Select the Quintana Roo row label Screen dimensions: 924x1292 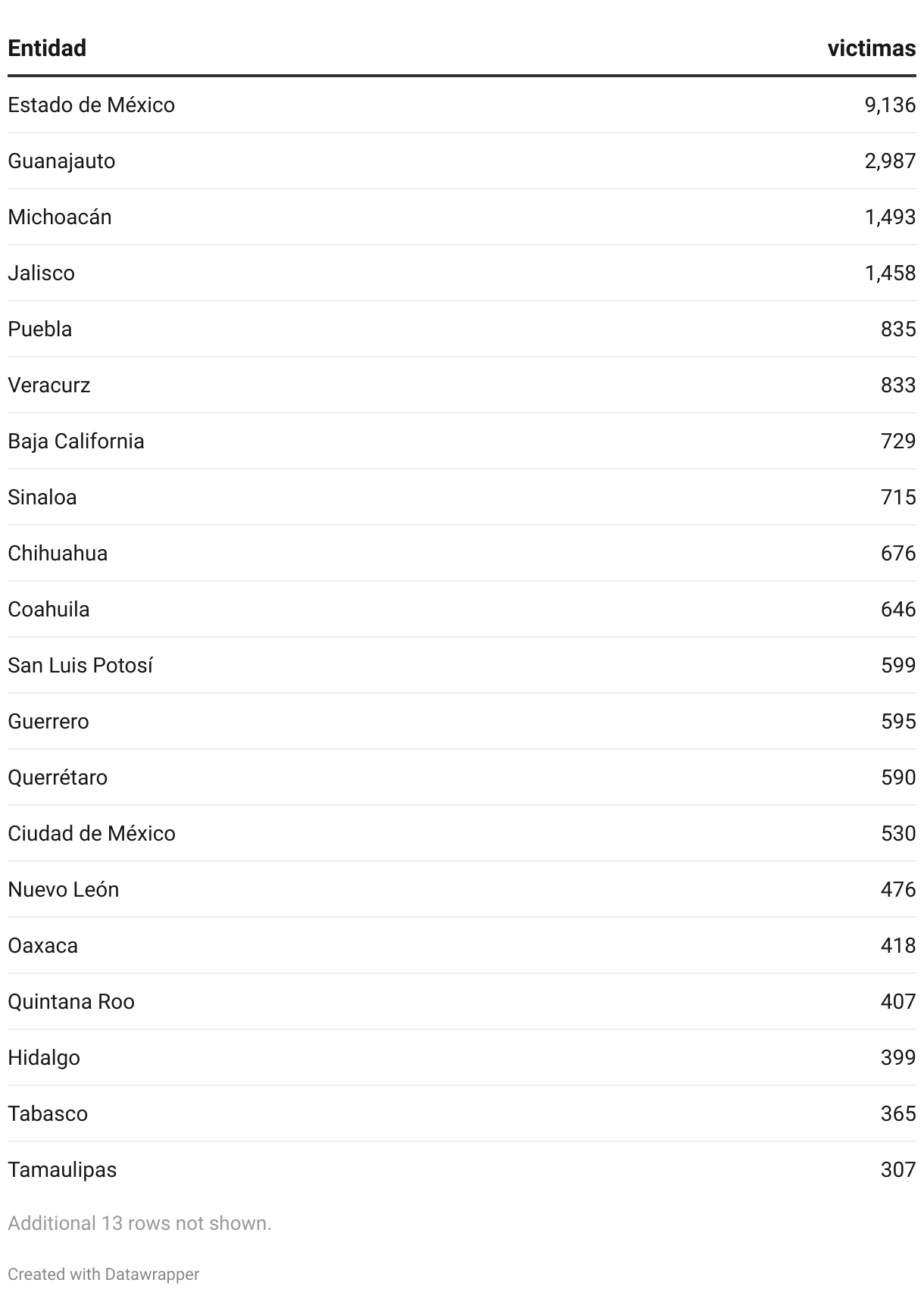tap(71, 1001)
